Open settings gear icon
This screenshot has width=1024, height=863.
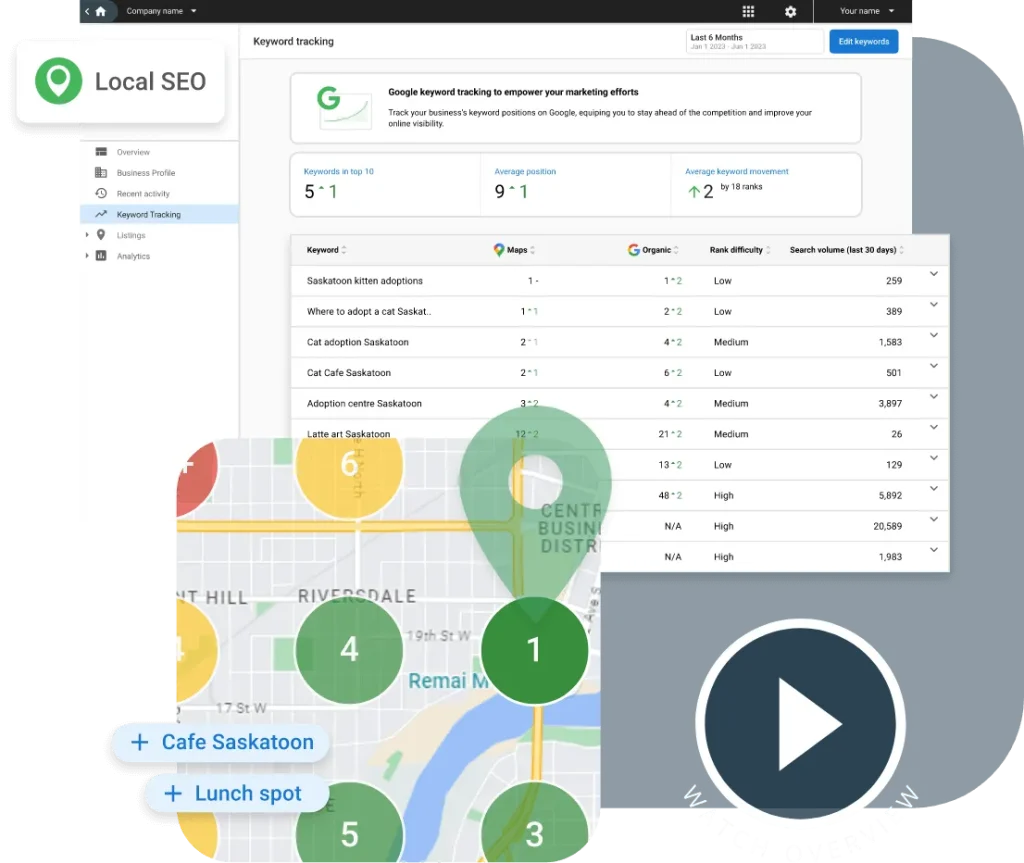(791, 11)
